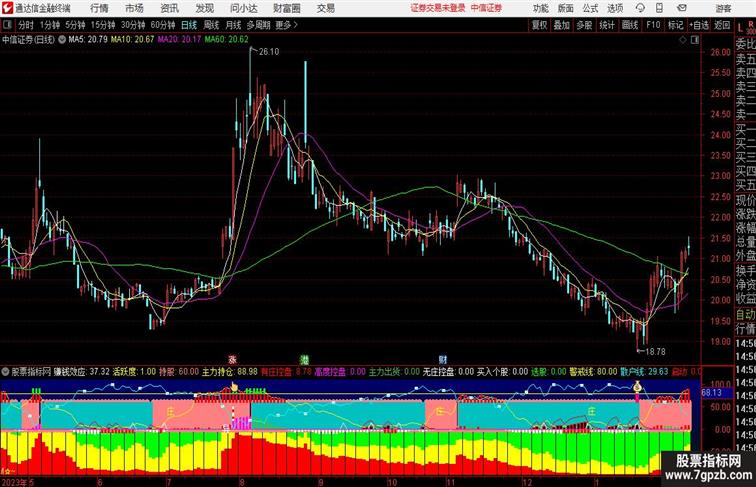Click the headset support icon
Image resolution: width=756 pixels, height=487 pixels.
point(640,8)
